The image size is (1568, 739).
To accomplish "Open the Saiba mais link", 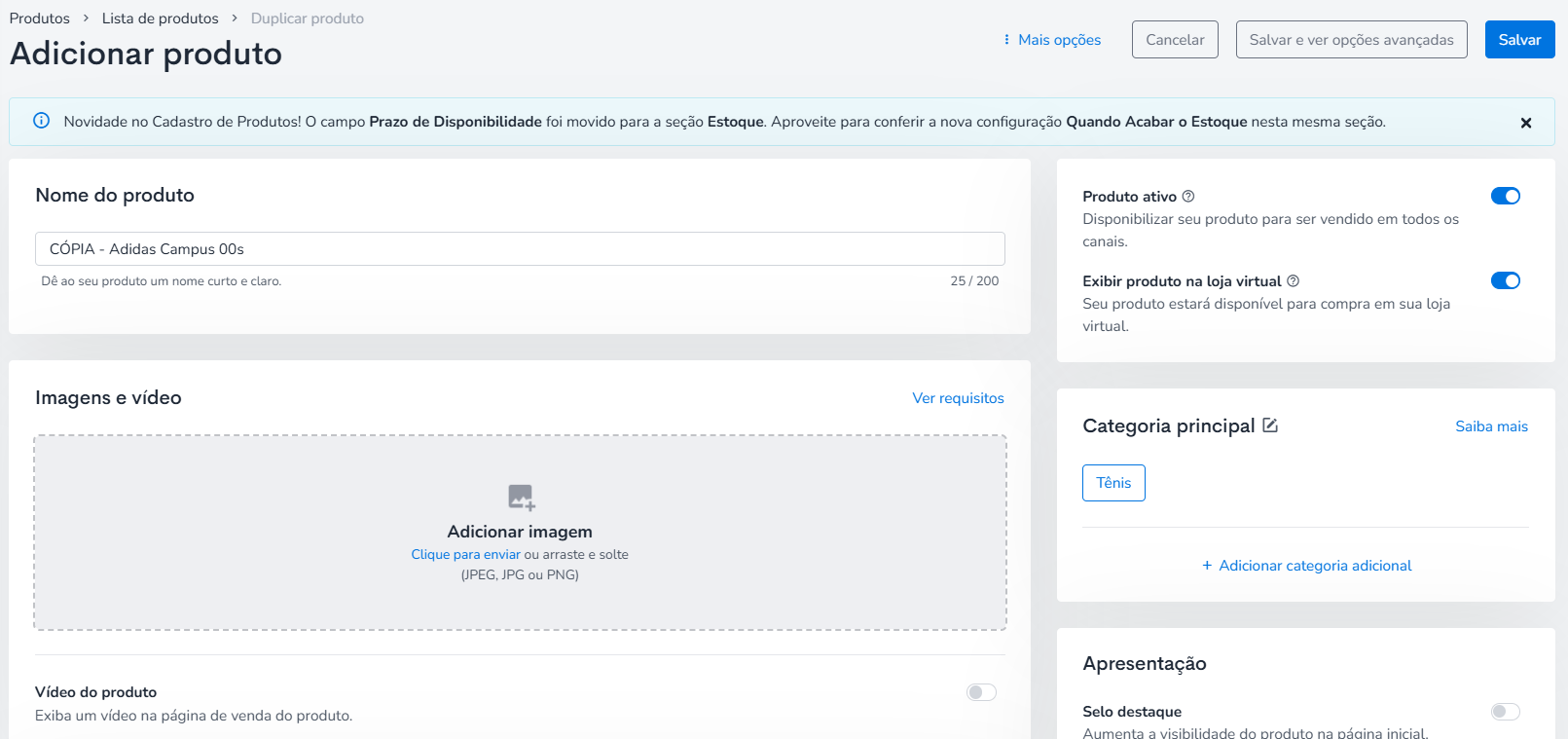I will tap(1491, 426).
